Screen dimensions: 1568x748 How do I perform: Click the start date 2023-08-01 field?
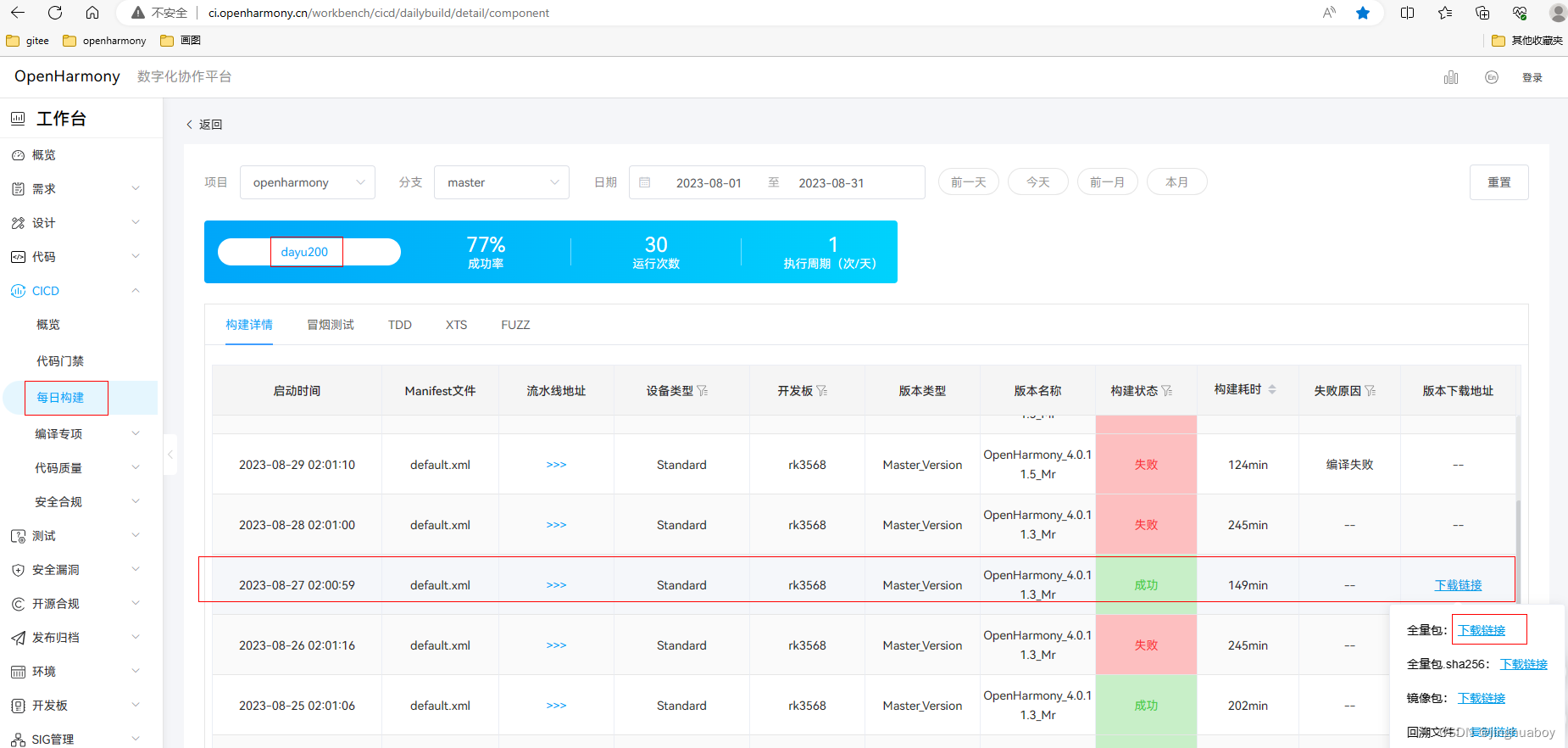(x=709, y=183)
